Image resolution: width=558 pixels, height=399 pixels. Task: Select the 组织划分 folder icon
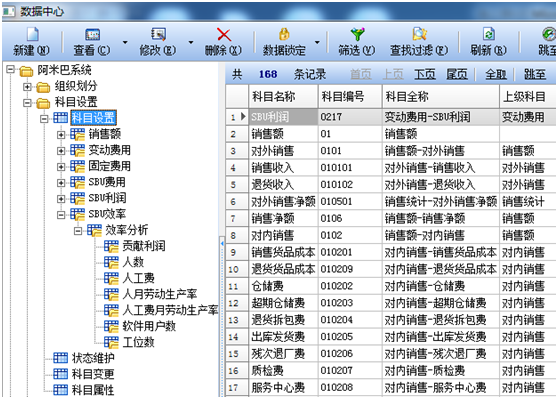(x=43, y=86)
